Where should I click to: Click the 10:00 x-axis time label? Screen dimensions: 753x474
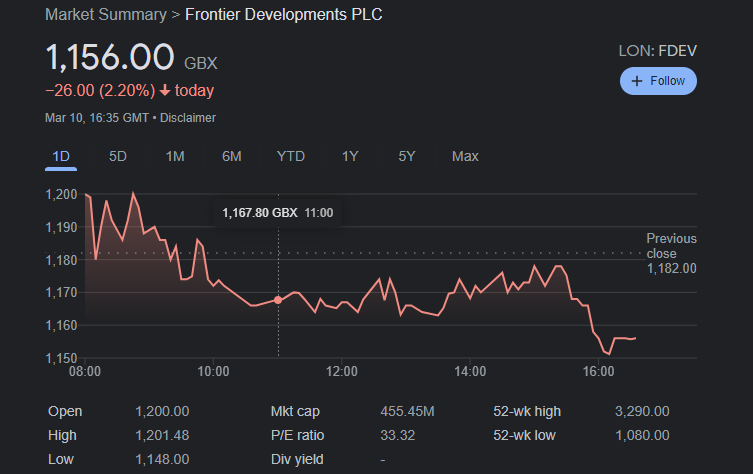pos(213,371)
